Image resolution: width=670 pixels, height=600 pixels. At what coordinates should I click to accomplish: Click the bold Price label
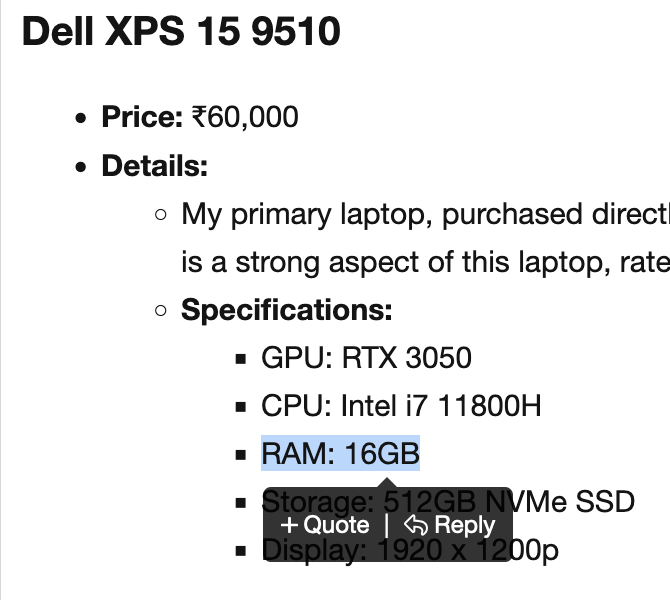tap(142, 117)
